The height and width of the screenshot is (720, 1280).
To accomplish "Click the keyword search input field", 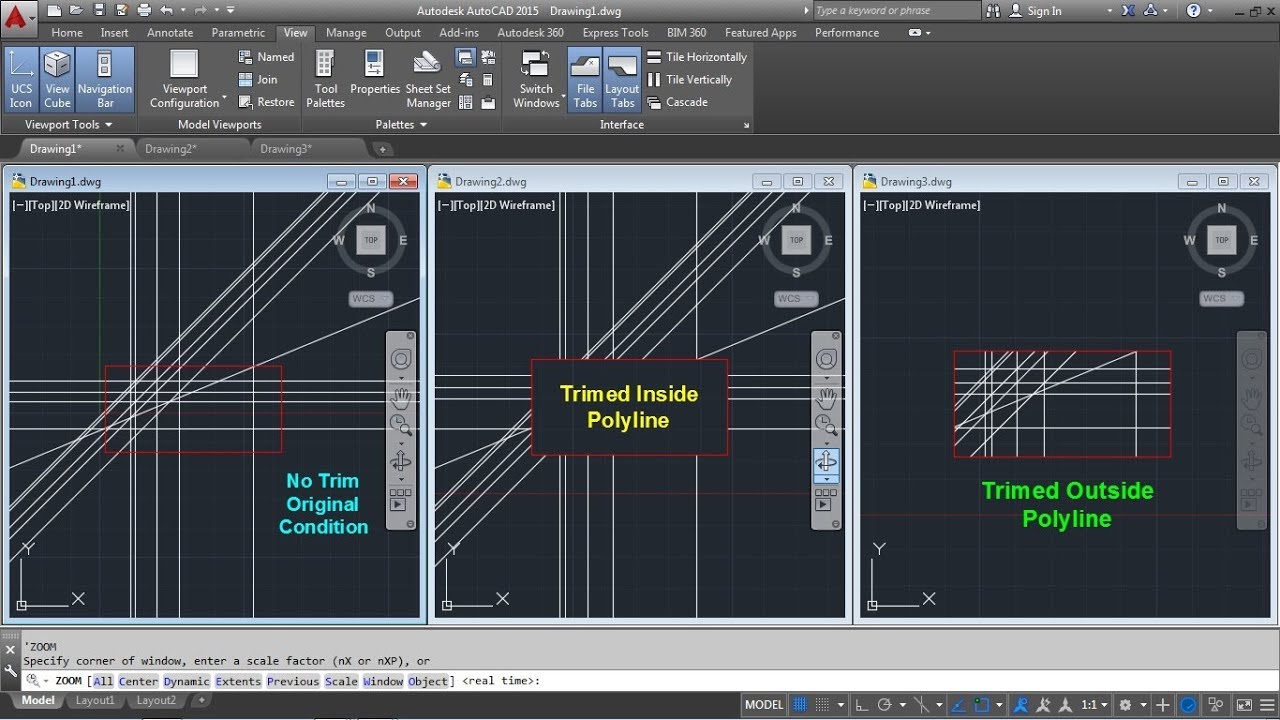I will click(x=896, y=11).
